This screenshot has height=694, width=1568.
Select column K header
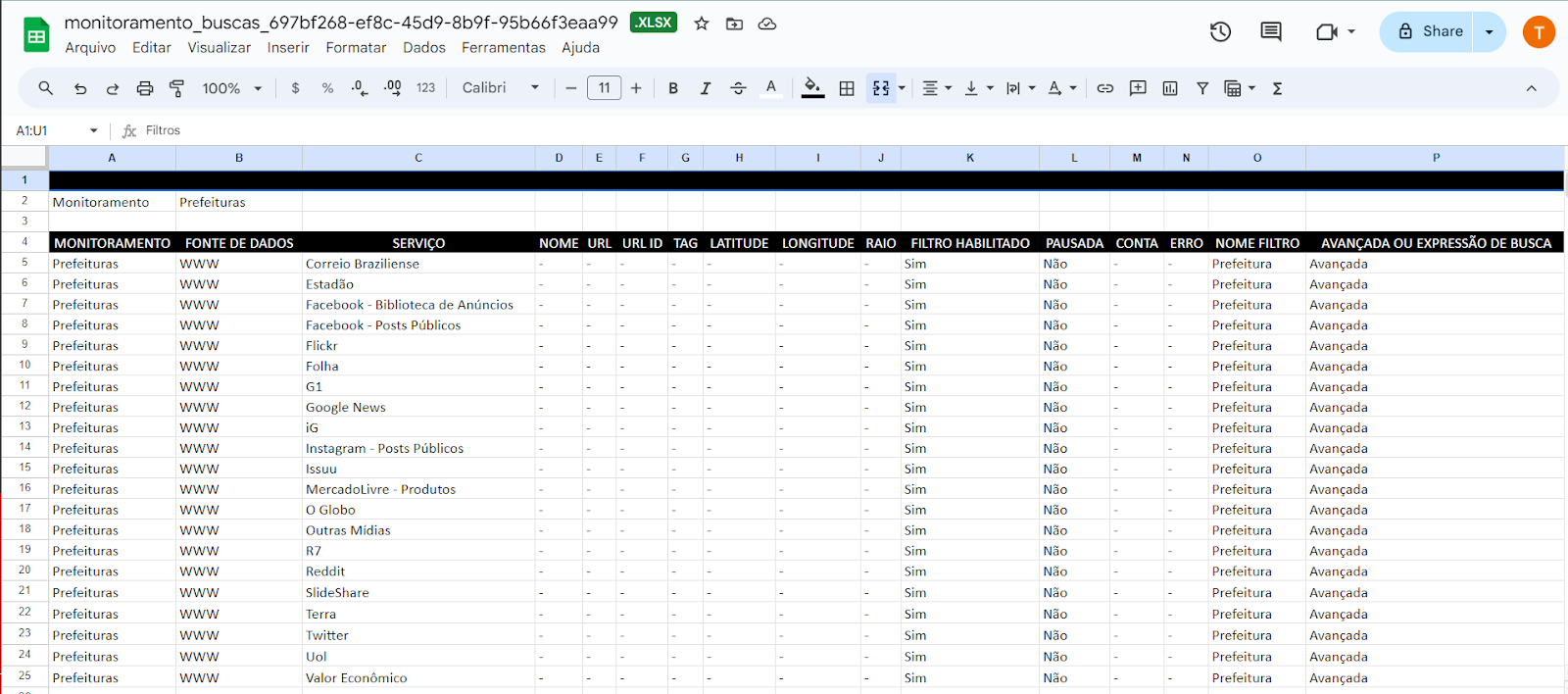tap(970, 157)
